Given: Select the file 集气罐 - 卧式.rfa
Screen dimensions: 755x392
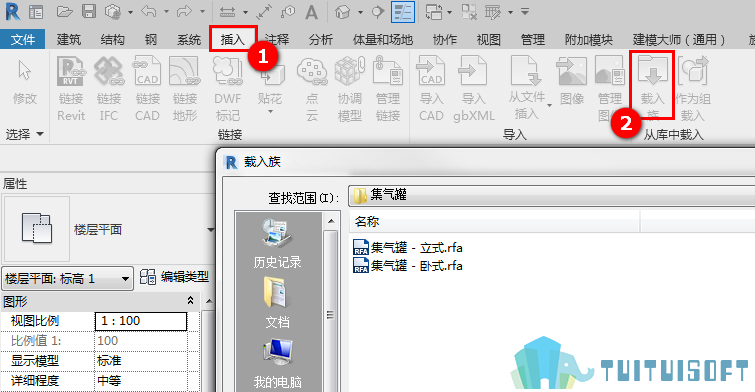Looking at the screenshot, I should pos(408,265).
